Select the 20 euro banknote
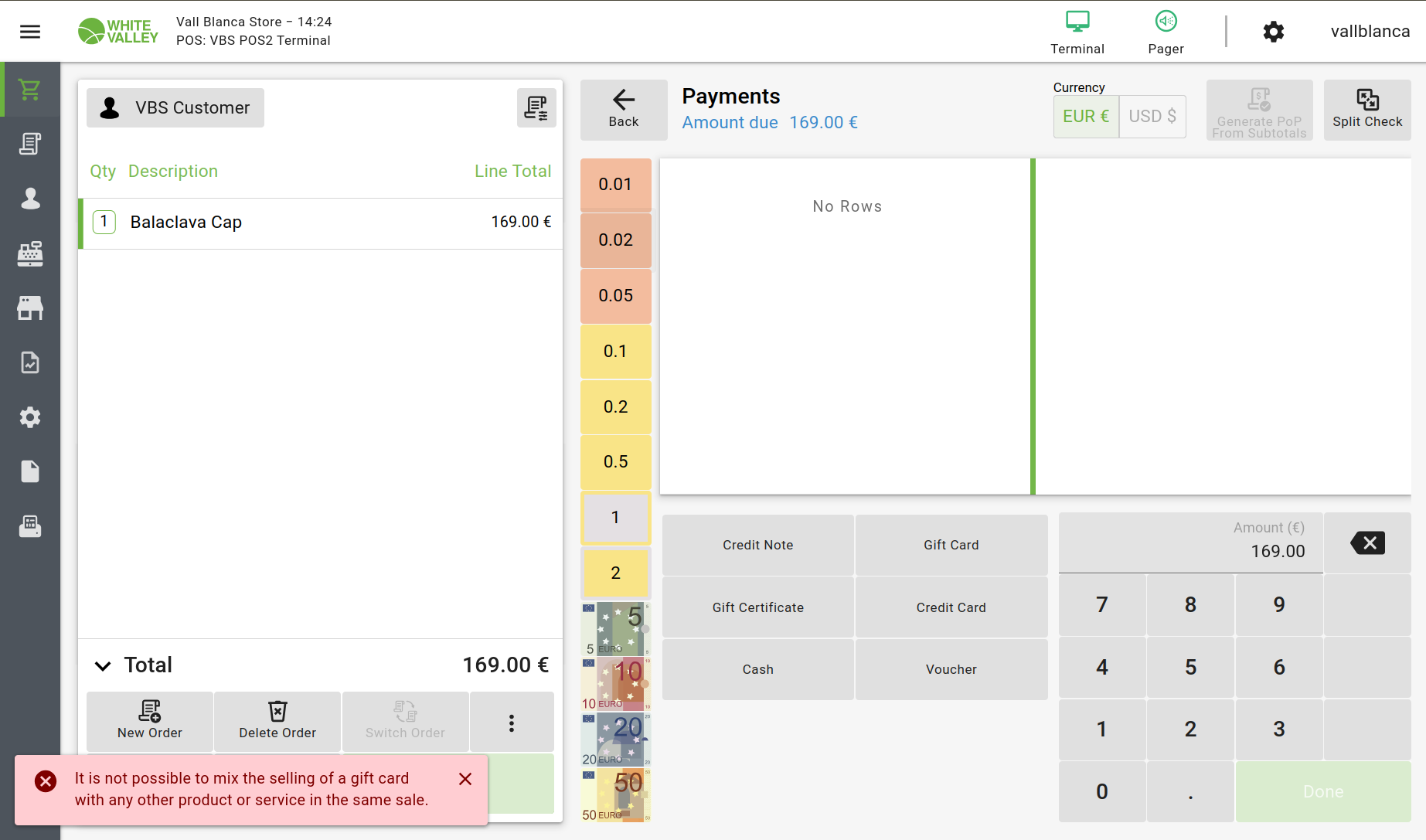Viewport: 1426px width, 840px height. pyautogui.click(x=616, y=740)
